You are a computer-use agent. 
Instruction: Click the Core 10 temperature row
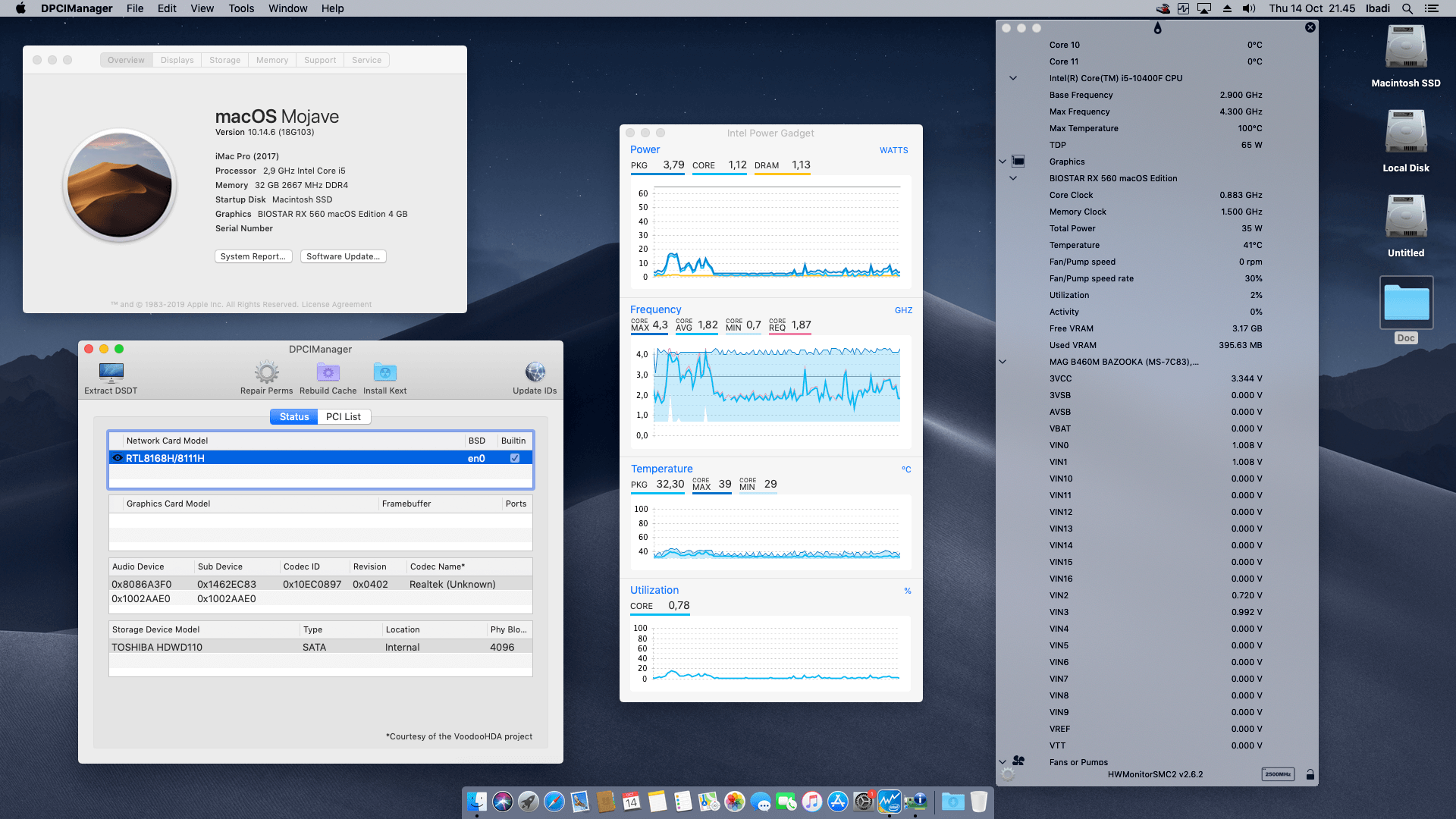tap(1156, 45)
